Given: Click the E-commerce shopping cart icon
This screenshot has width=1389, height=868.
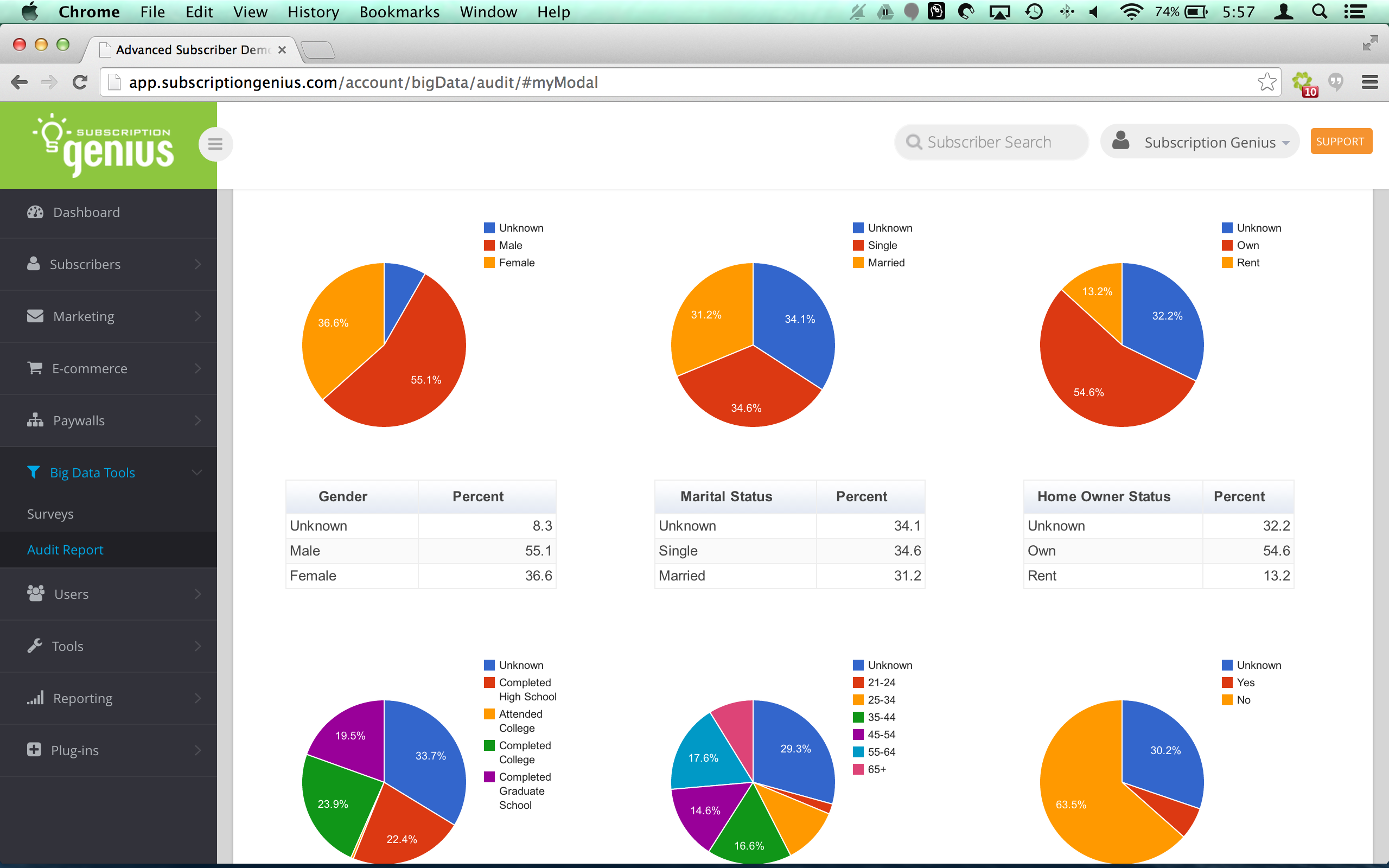Looking at the screenshot, I should [x=35, y=368].
